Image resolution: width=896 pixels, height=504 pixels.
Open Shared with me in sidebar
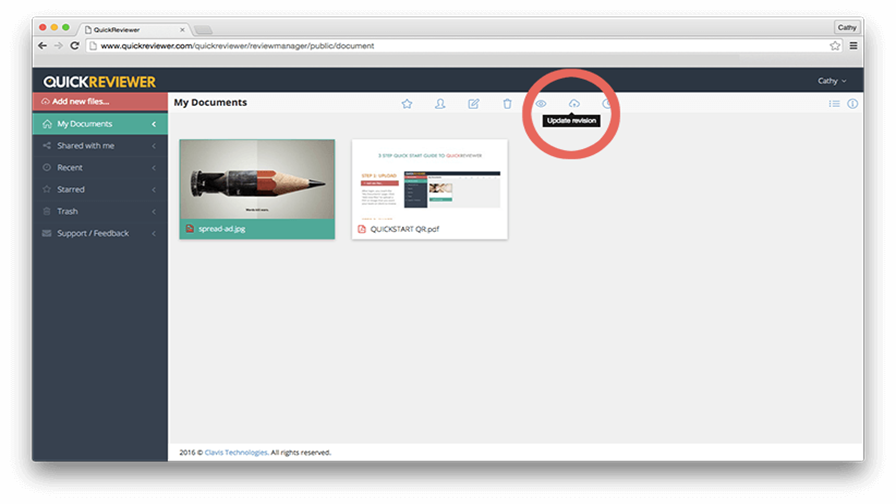(x=100, y=146)
